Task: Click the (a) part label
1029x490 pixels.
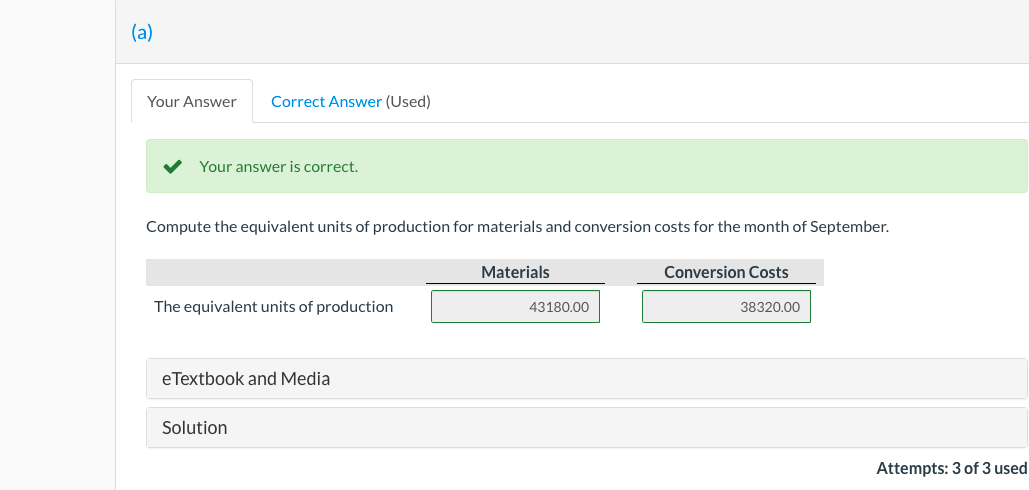Action: pos(141,32)
